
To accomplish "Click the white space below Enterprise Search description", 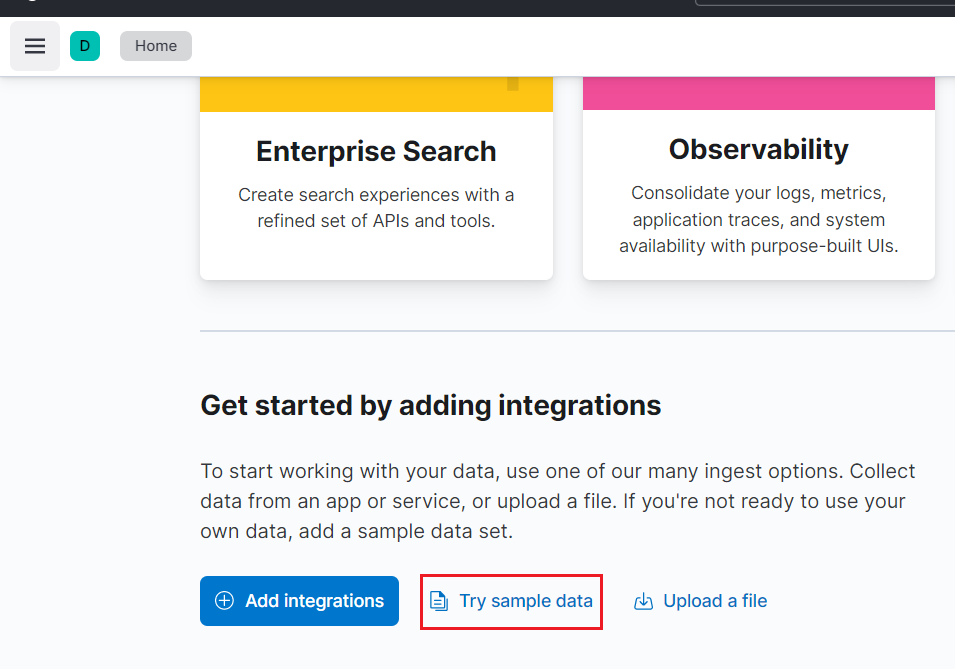I will click(376, 256).
